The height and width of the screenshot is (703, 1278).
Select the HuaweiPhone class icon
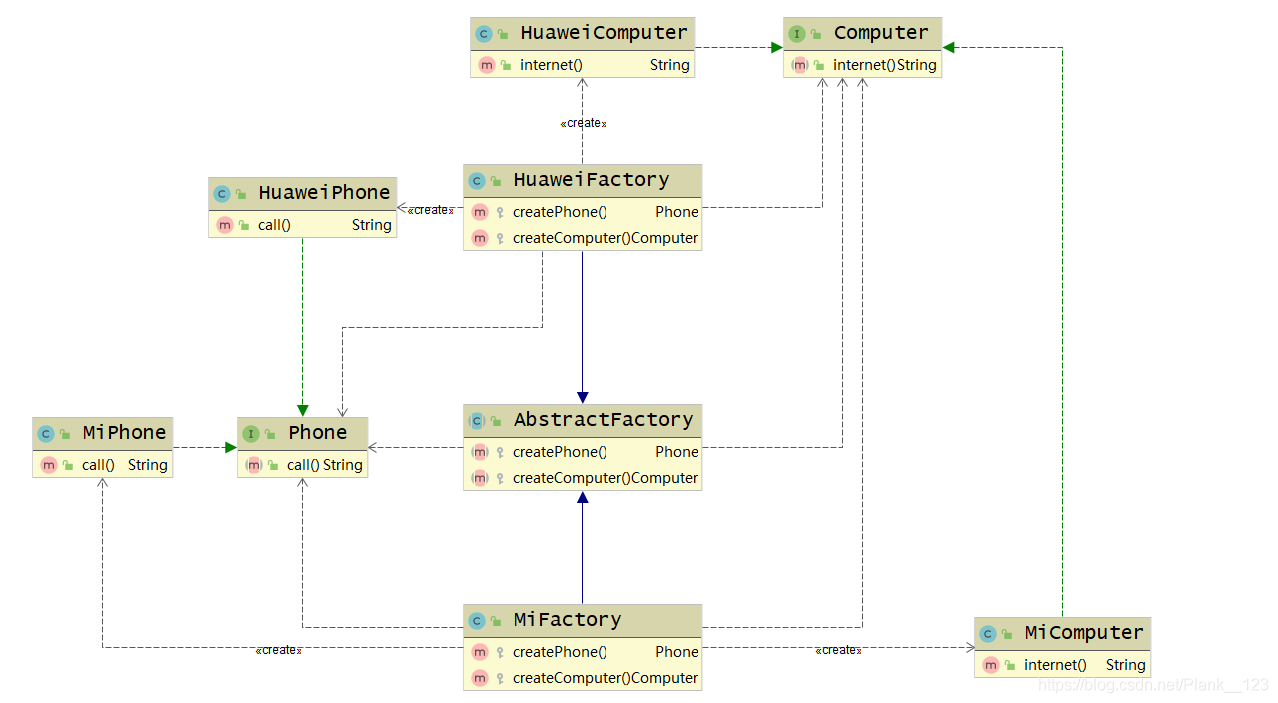coord(222,194)
